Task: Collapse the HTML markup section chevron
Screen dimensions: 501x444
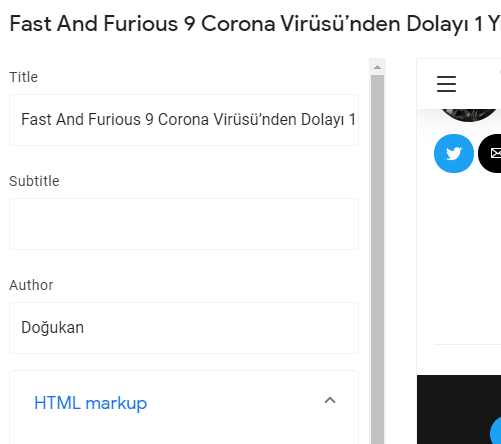Action: (330, 400)
